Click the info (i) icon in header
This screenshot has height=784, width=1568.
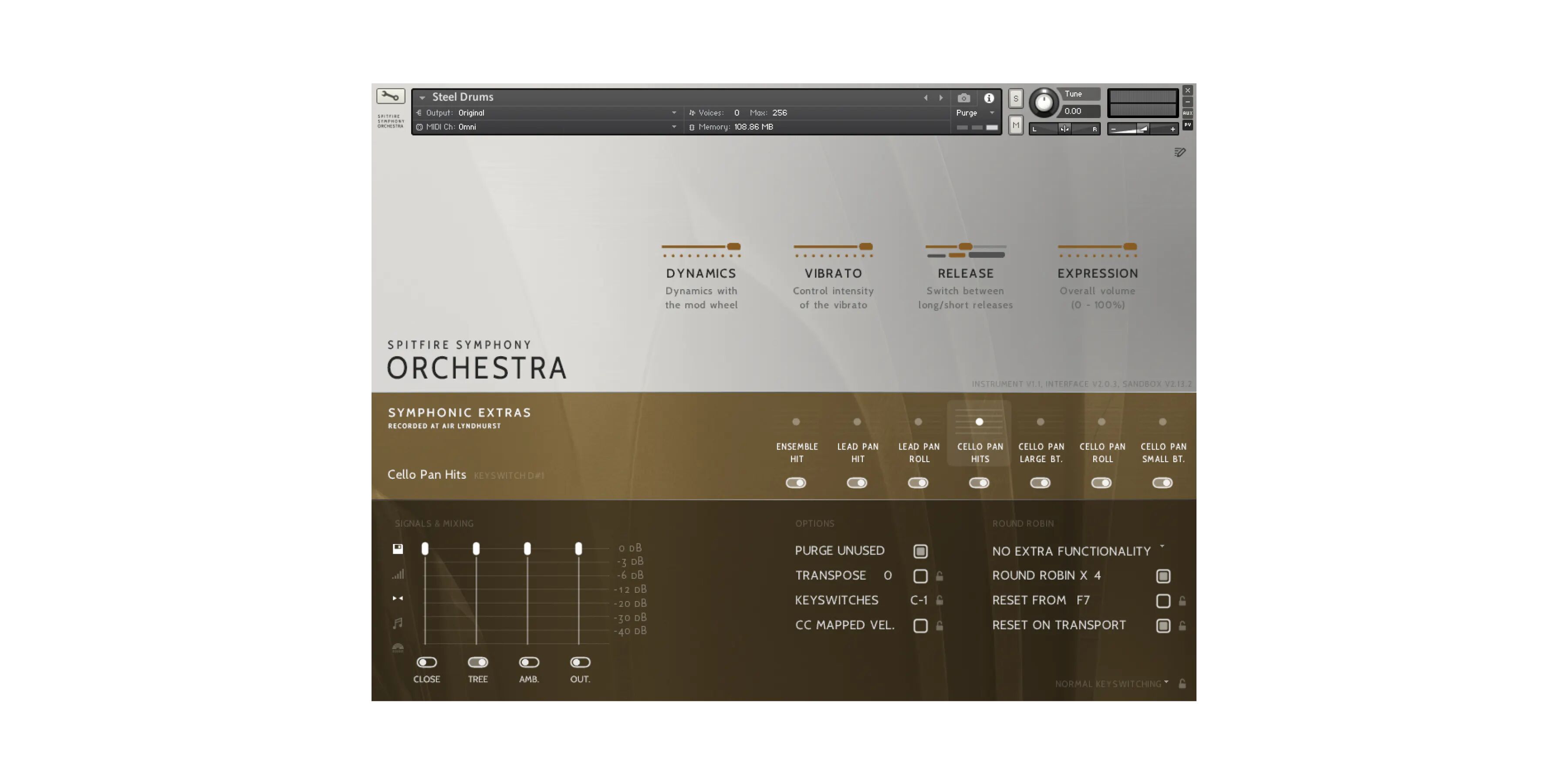(x=989, y=98)
